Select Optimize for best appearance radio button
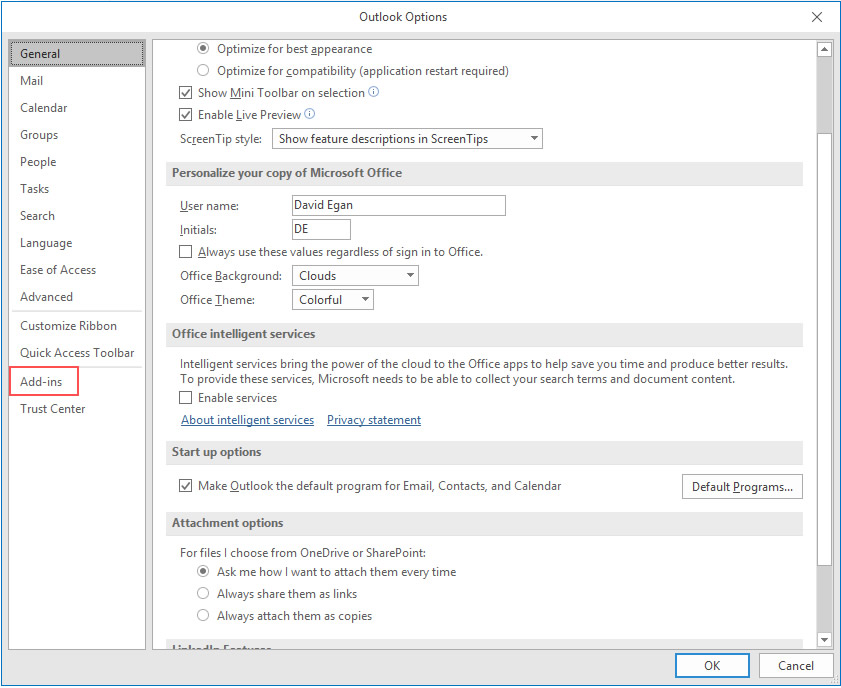This screenshot has width=841, height=688. point(203,49)
